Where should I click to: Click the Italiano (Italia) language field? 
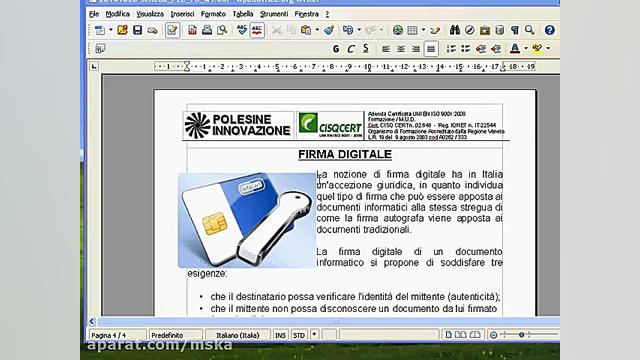(x=238, y=335)
